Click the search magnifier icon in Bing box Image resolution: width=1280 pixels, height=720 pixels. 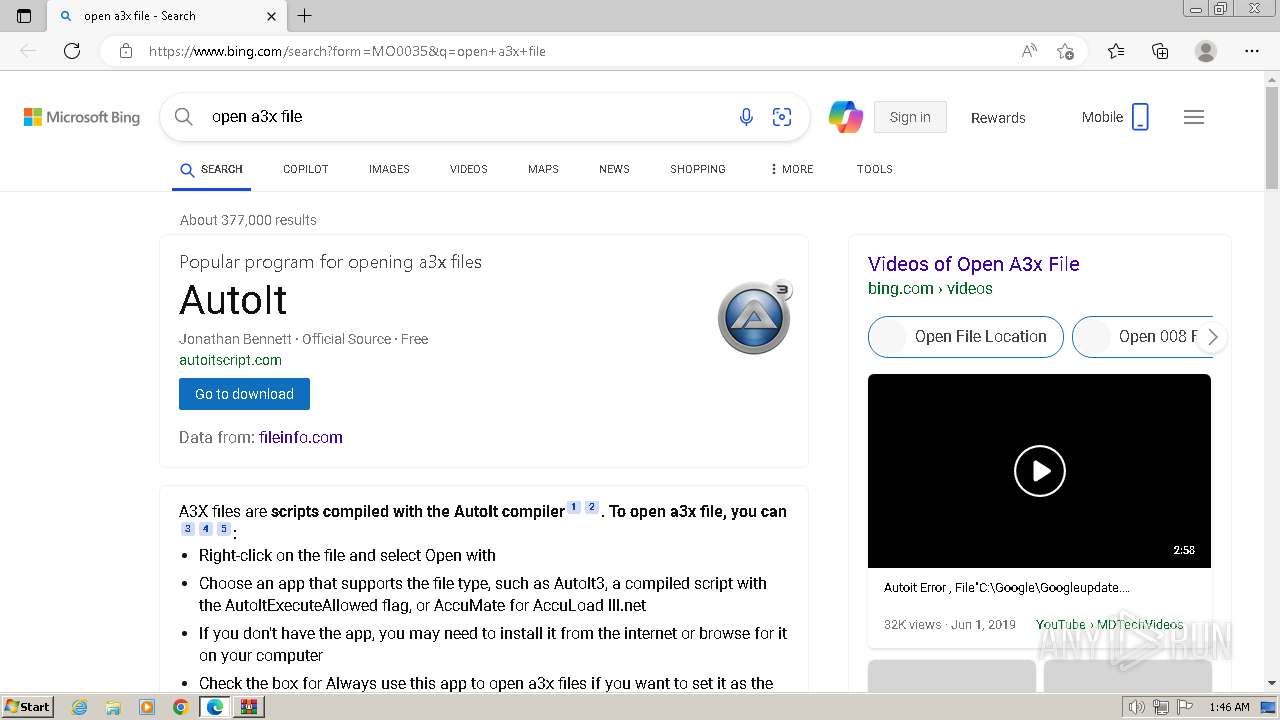click(x=184, y=117)
